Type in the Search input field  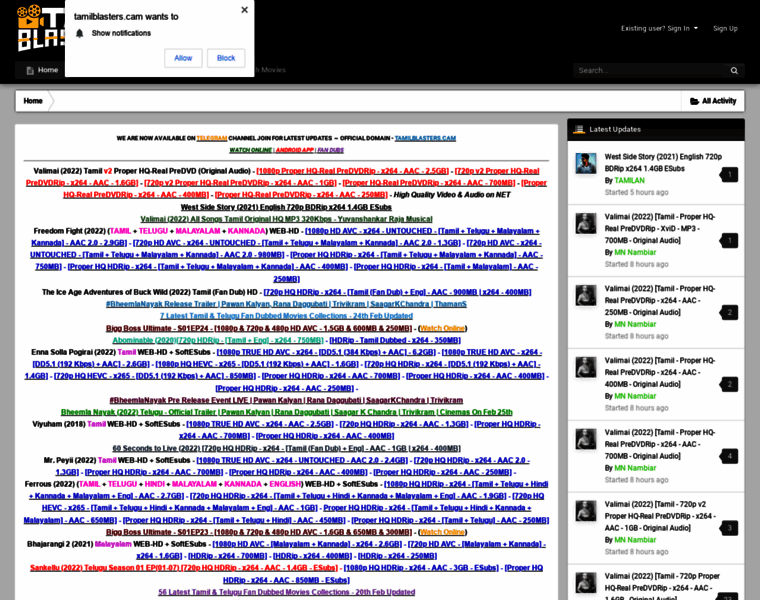coord(650,70)
